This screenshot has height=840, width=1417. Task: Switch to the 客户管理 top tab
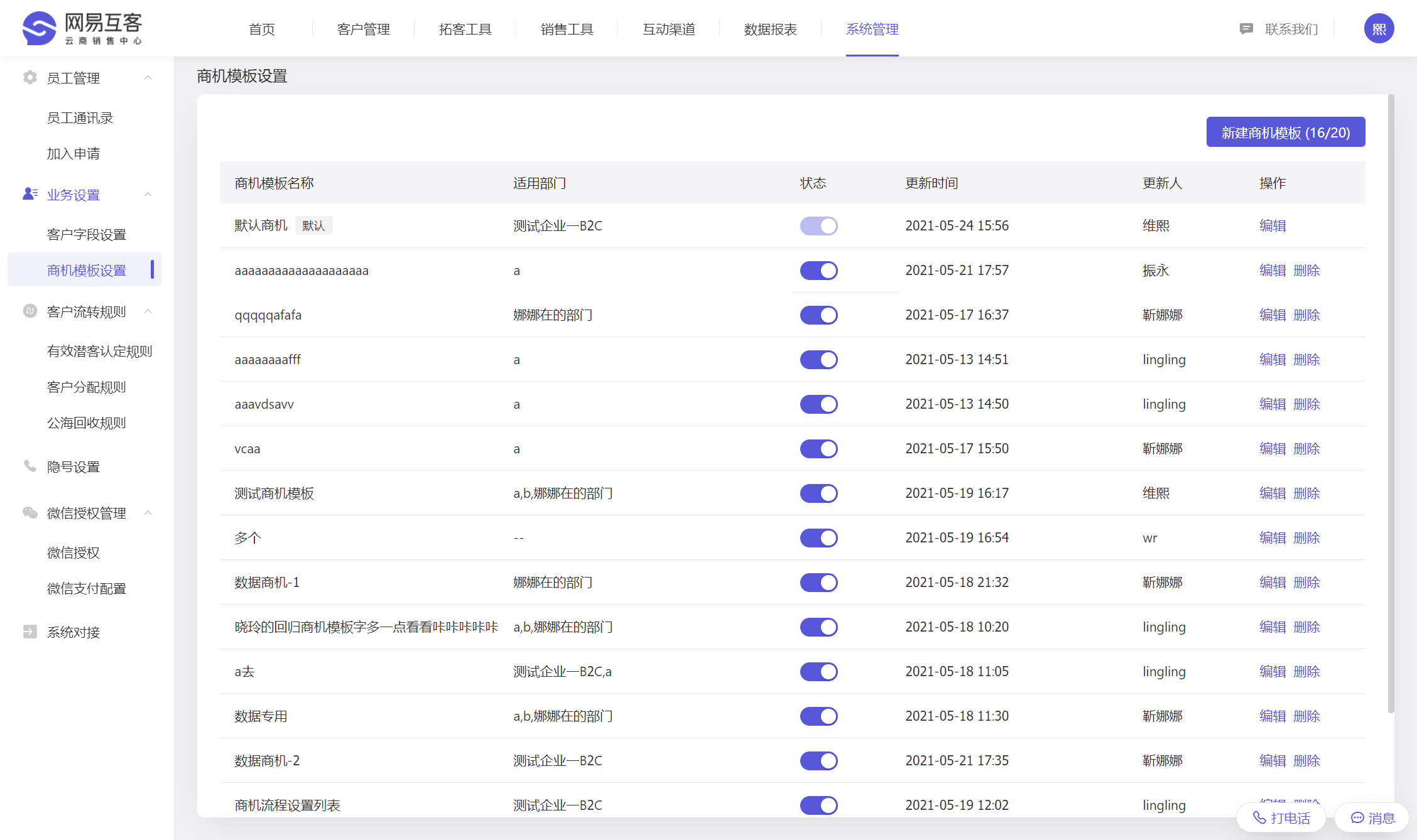point(363,29)
